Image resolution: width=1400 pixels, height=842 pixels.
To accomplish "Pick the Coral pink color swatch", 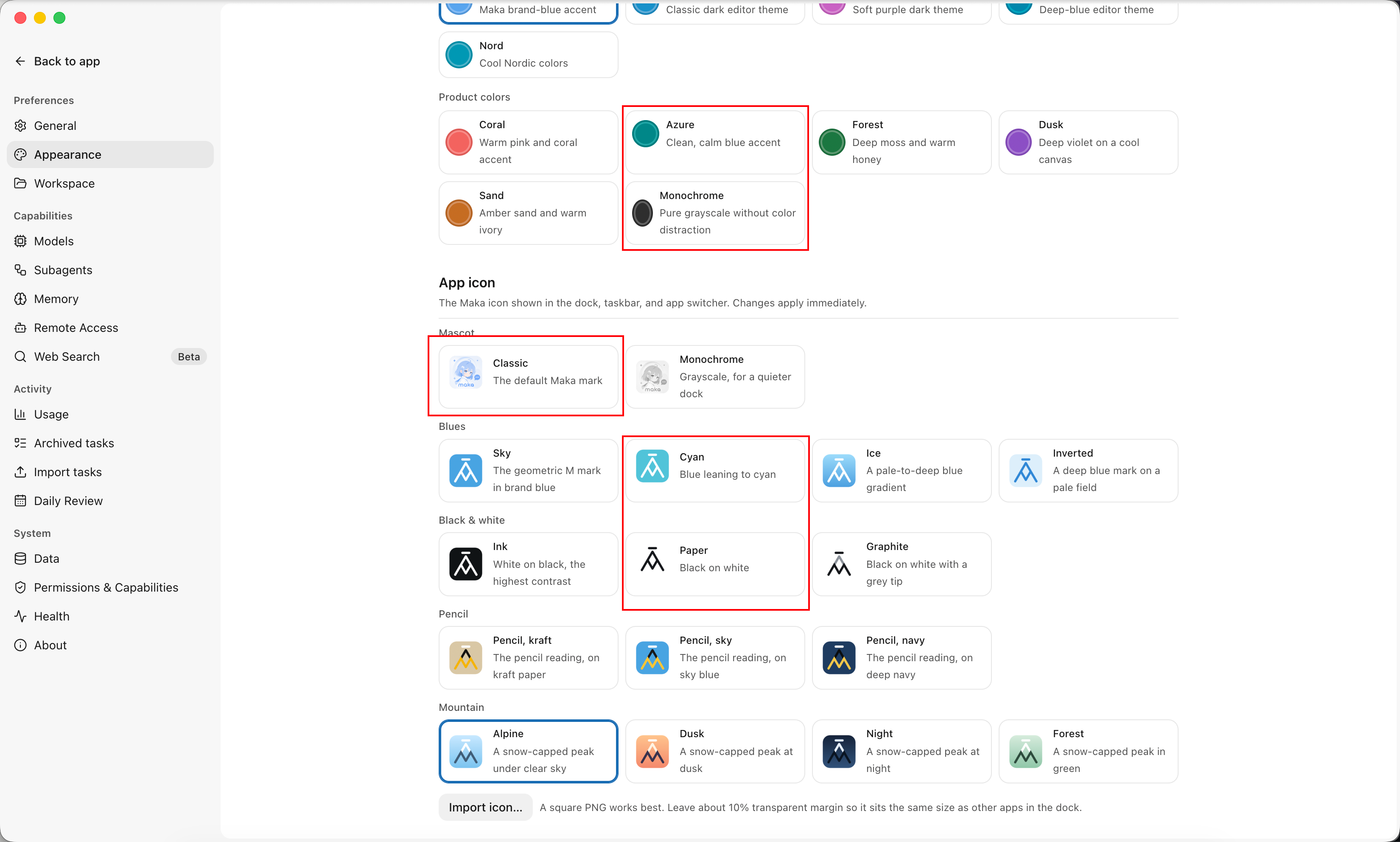I will [459, 142].
